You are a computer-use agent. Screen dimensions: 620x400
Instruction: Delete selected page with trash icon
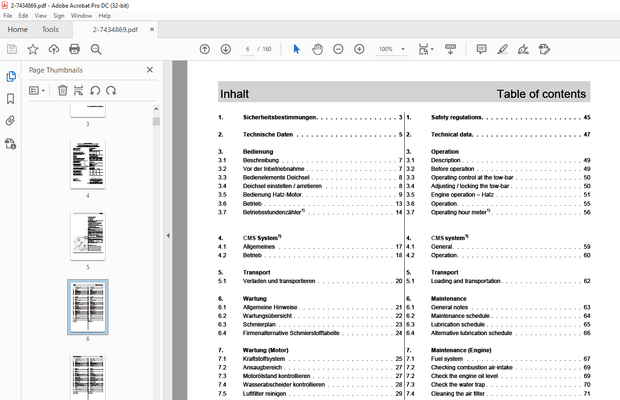coord(62,91)
